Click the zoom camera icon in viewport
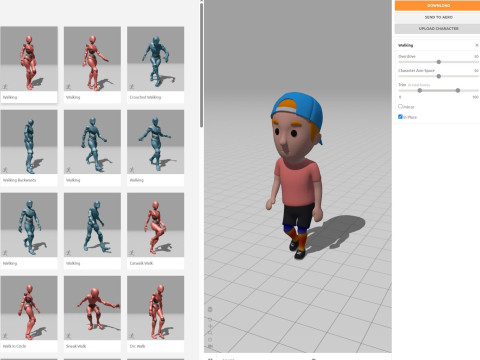This screenshot has width=480, height=360. [x=210, y=332]
